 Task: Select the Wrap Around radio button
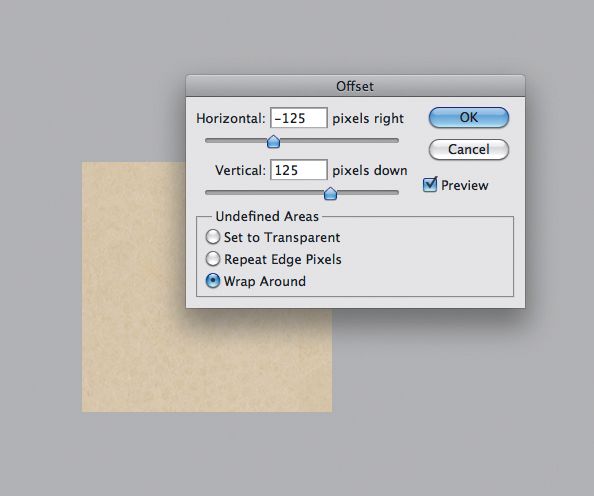(213, 281)
